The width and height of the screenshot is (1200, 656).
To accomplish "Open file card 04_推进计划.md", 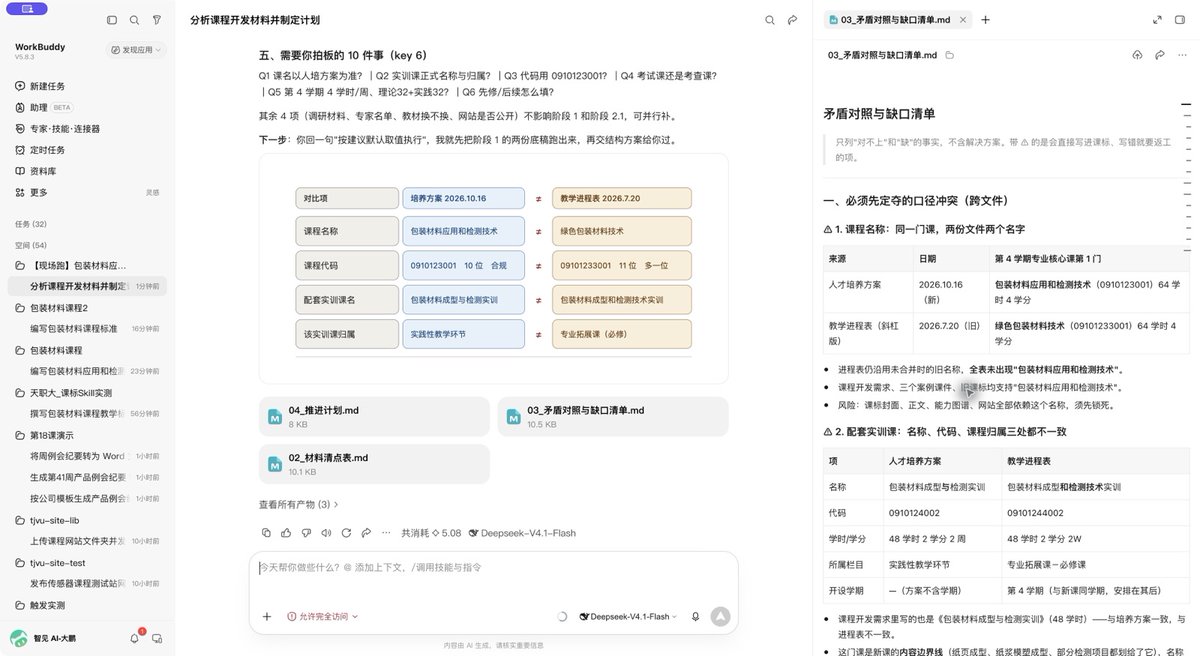I will (x=373, y=416).
